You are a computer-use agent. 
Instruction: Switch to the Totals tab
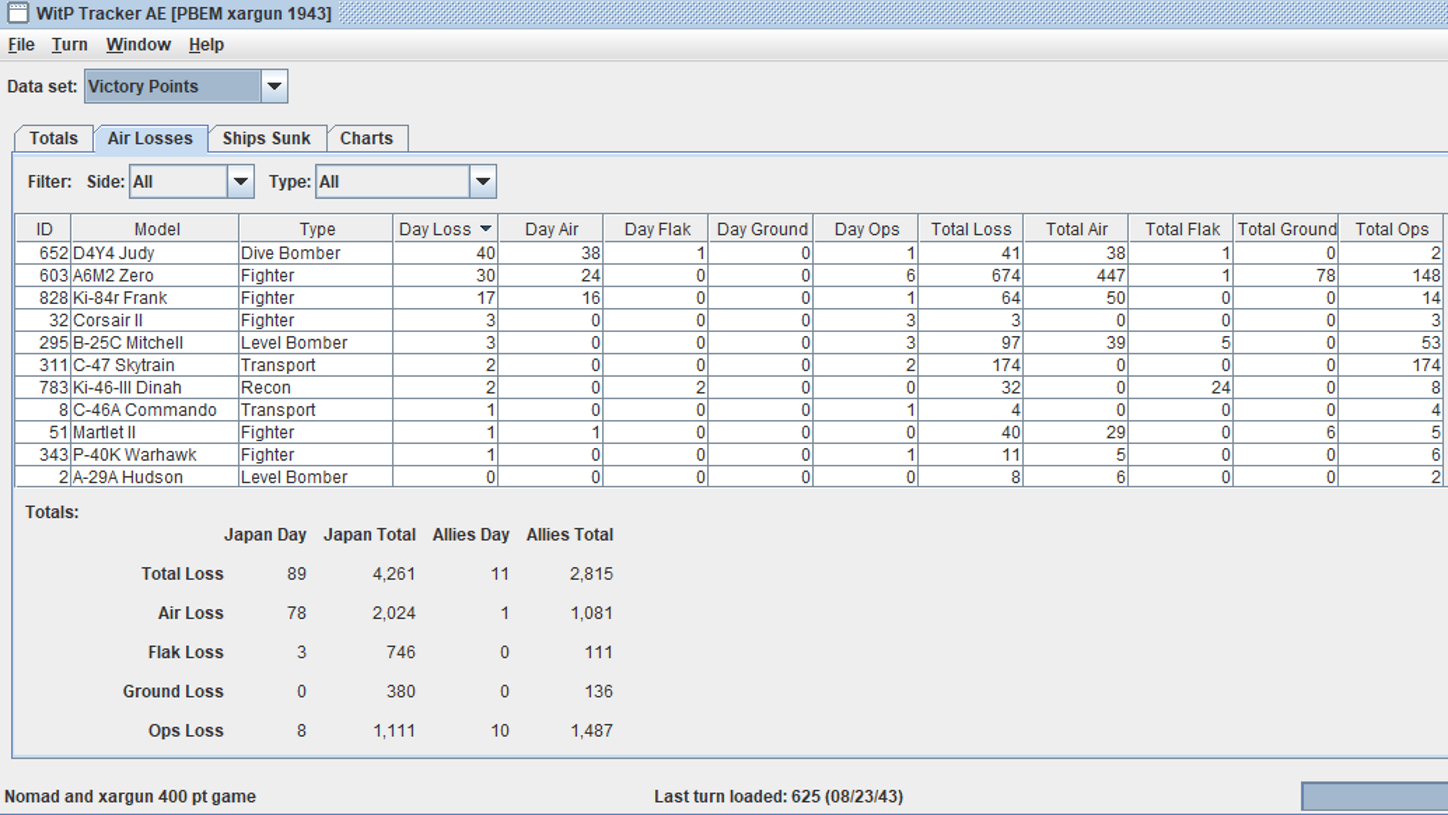[54, 138]
